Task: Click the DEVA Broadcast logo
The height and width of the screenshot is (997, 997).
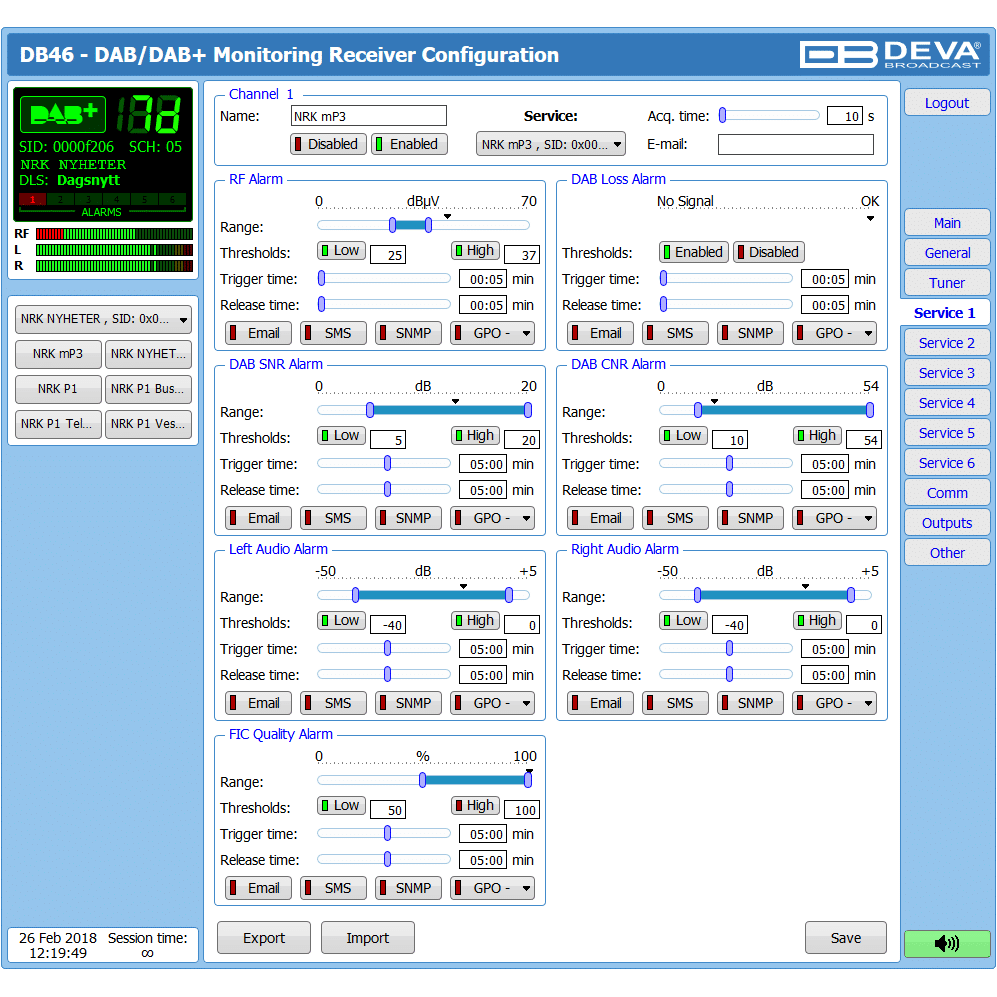Action: point(890,54)
